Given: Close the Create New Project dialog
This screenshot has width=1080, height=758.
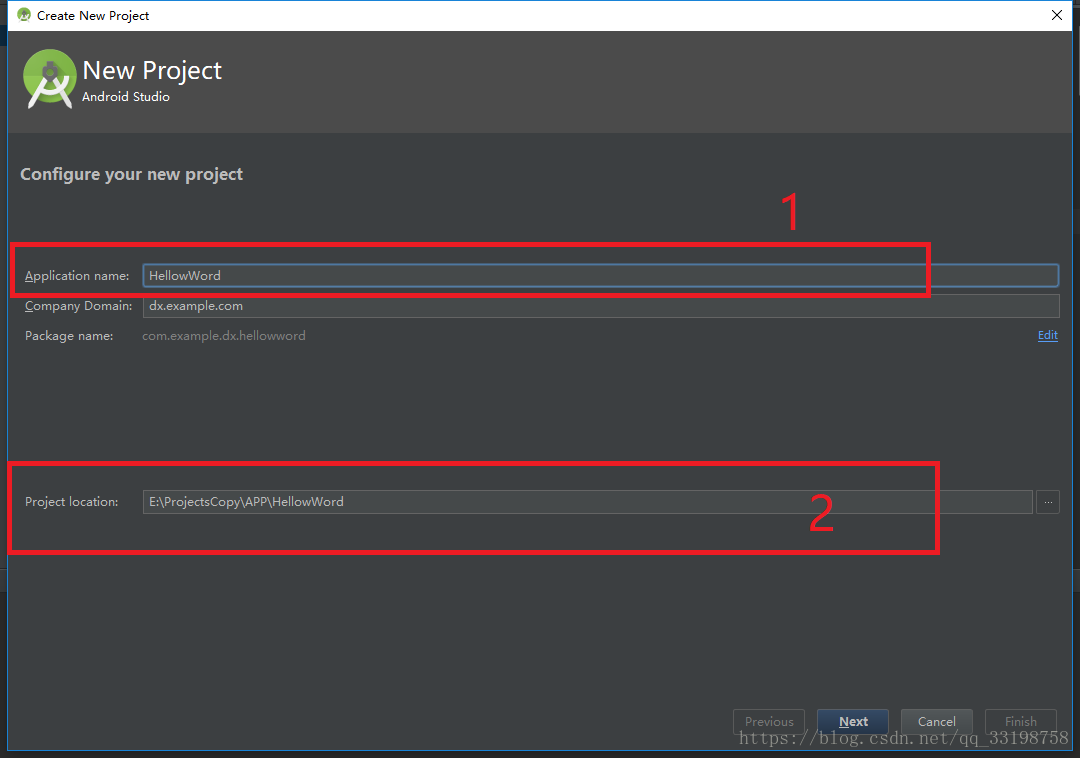Looking at the screenshot, I should point(1057,15).
